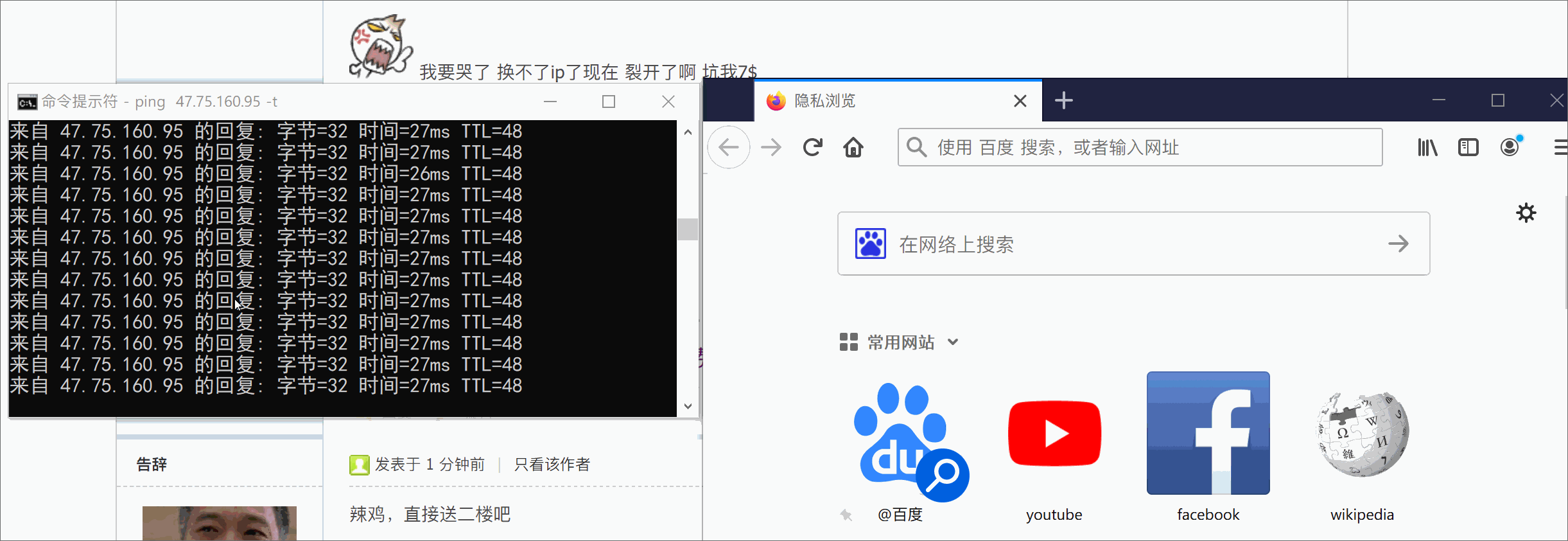Open the command prompt system menu icon
1568x541 pixels.
[27, 102]
